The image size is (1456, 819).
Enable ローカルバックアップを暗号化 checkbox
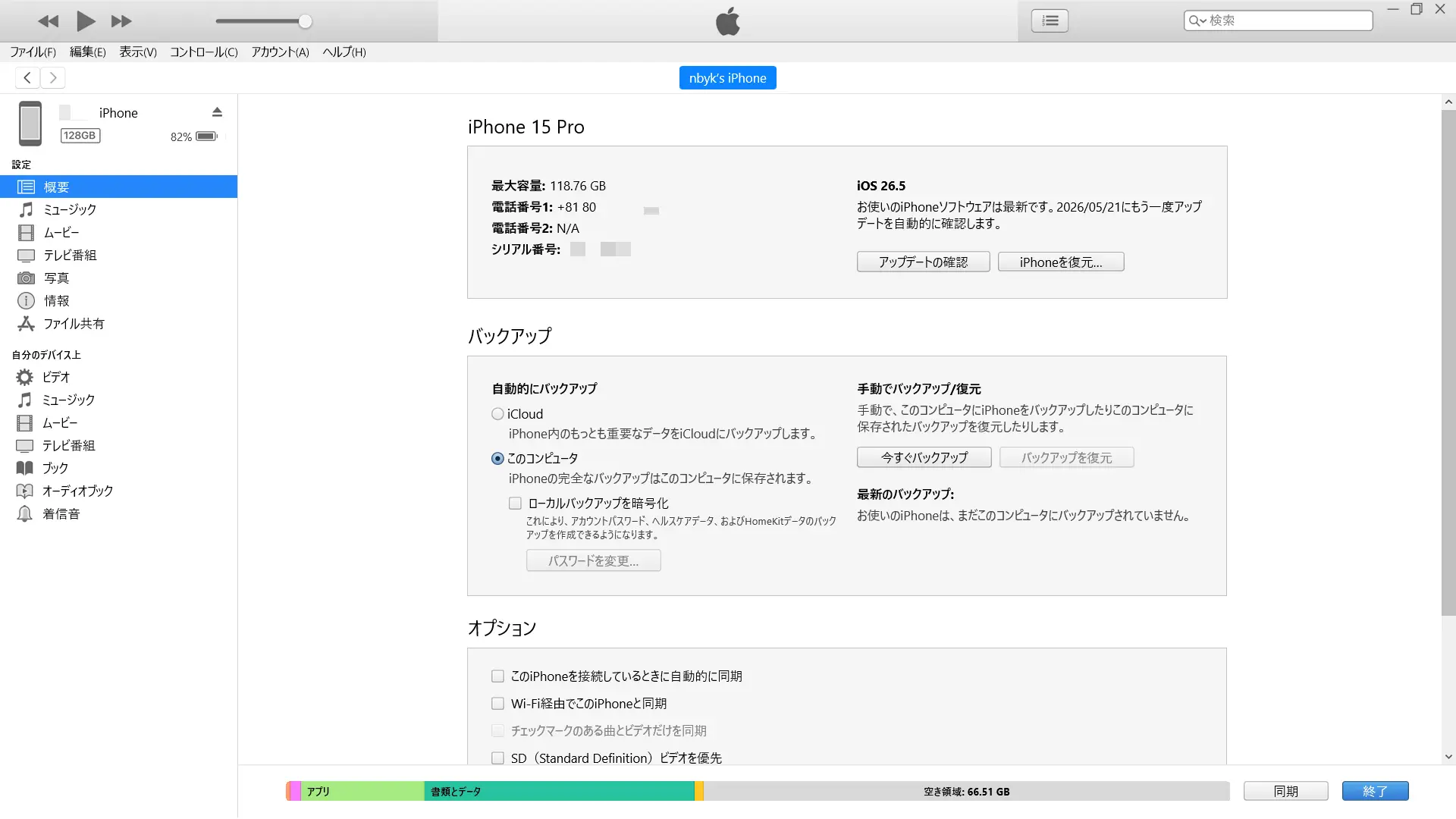click(515, 503)
